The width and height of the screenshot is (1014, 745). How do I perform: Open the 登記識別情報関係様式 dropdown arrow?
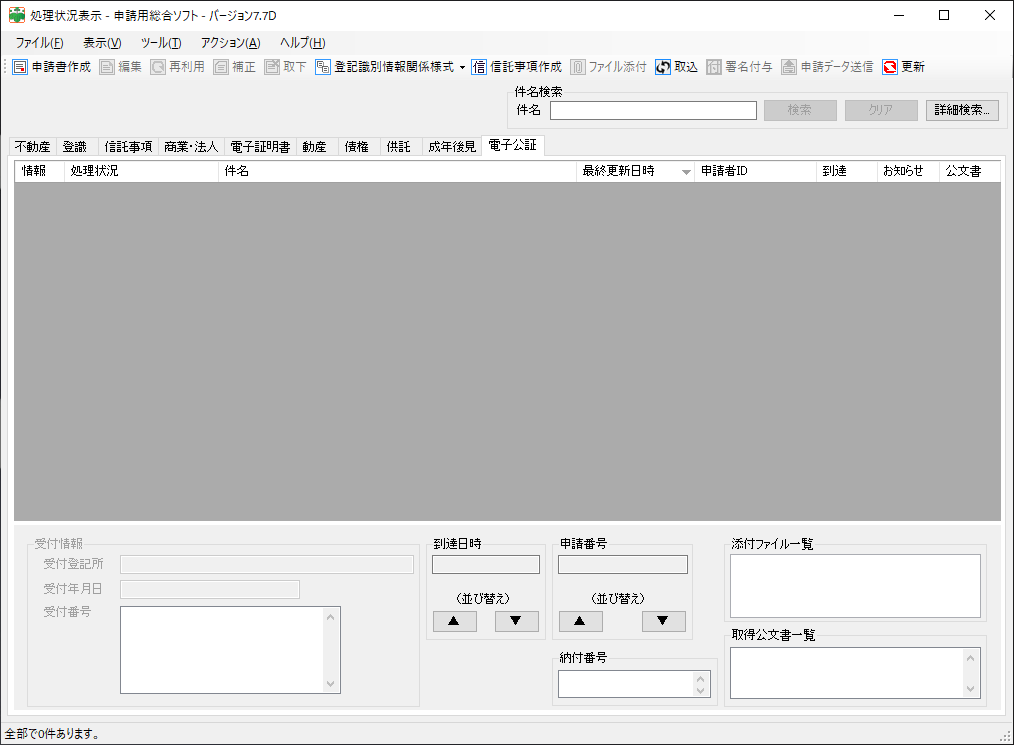click(462, 67)
